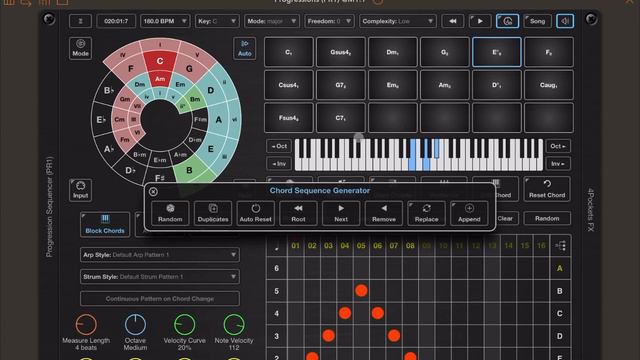Adjust the Note Velocity knob
Image resolution: width=640 pixels, height=360 pixels.
(234, 325)
